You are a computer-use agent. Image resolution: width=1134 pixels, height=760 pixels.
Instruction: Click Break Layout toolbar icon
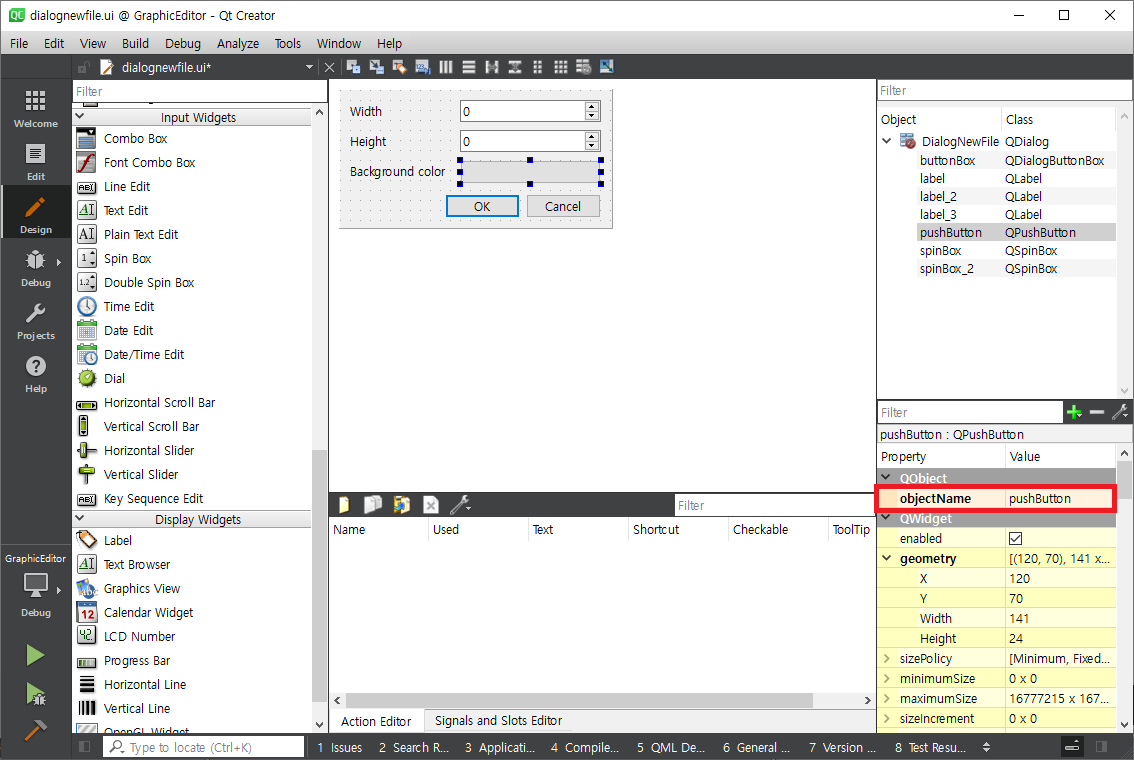tap(584, 67)
